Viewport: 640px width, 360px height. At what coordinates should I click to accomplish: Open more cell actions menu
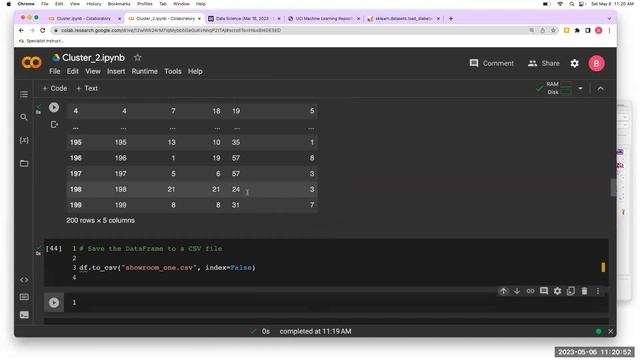pyautogui.click(x=598, y=291)
